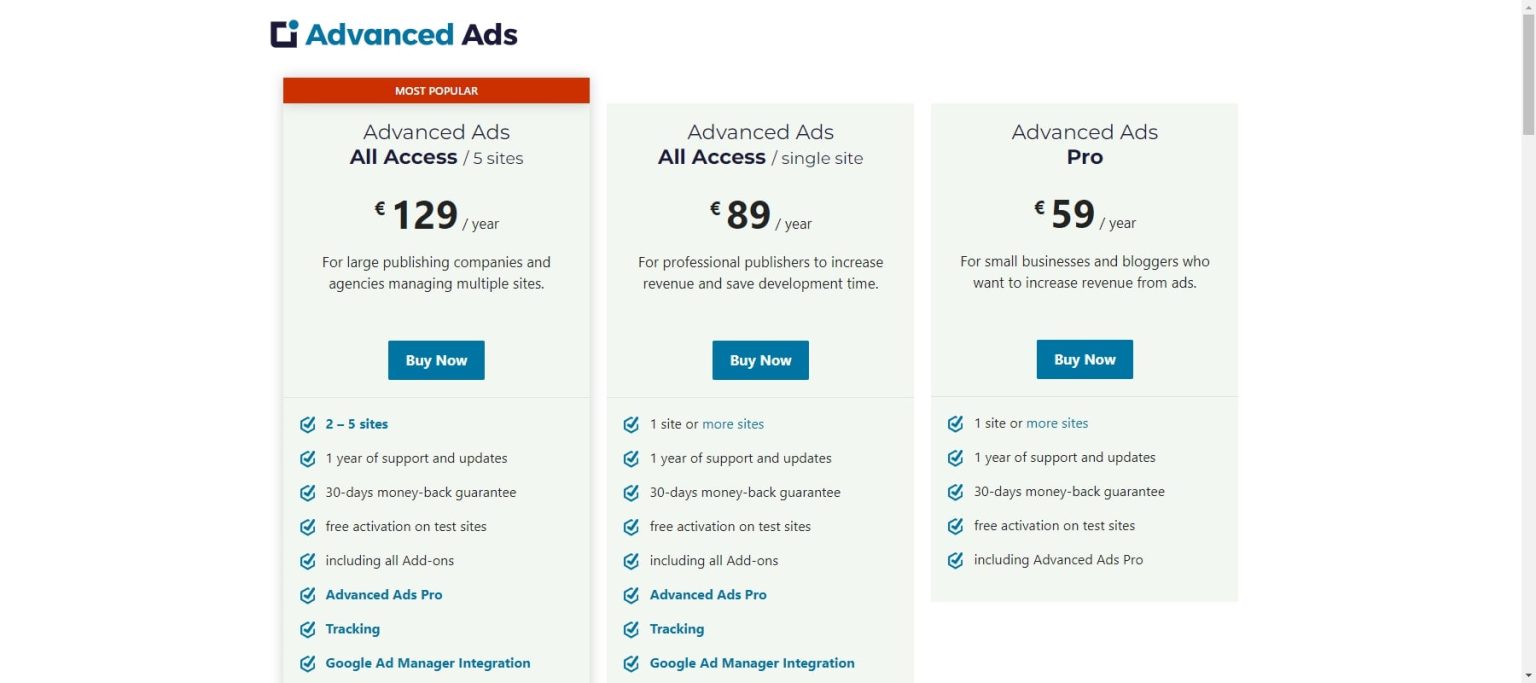Select the checkmark beside "30-days money-back guarantee" in Pro plan
Screen dimensions: 1536x683
coord(954,491)
